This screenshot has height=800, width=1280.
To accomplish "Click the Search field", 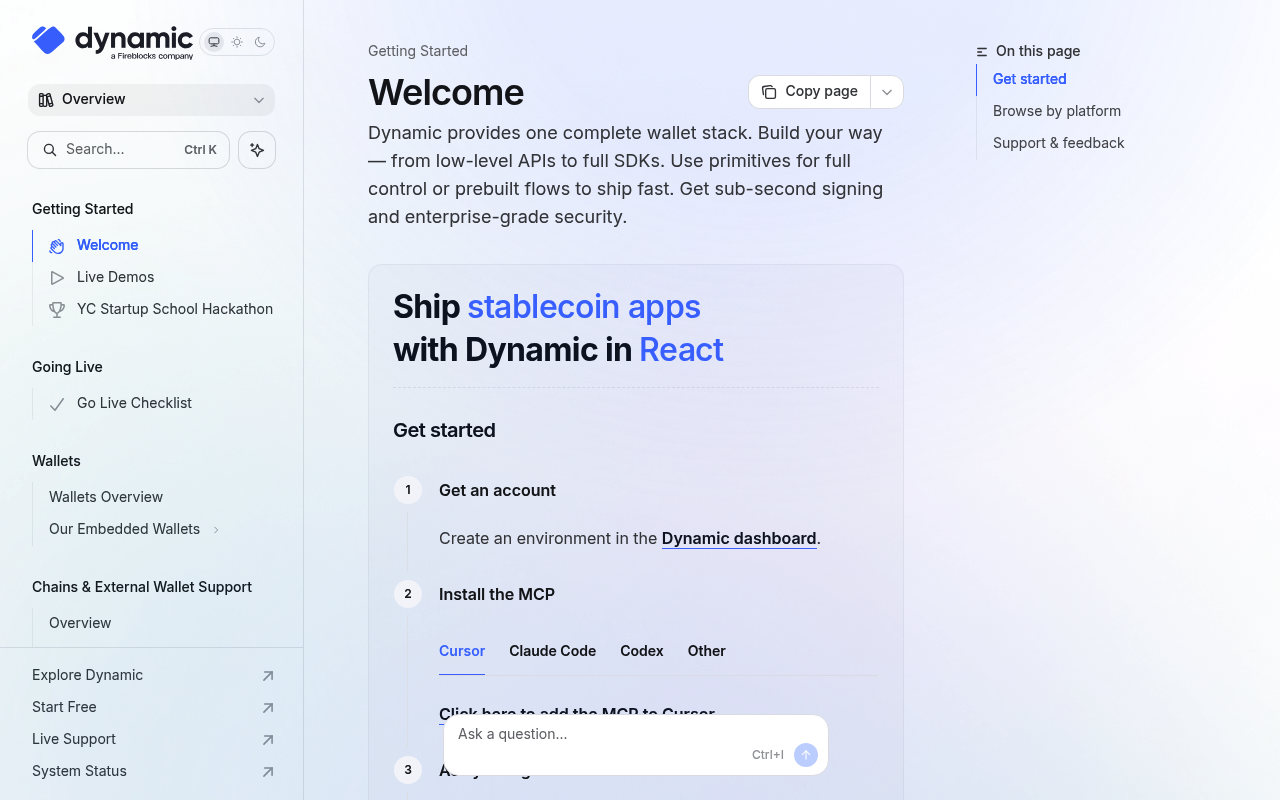I will click(128, 150).
